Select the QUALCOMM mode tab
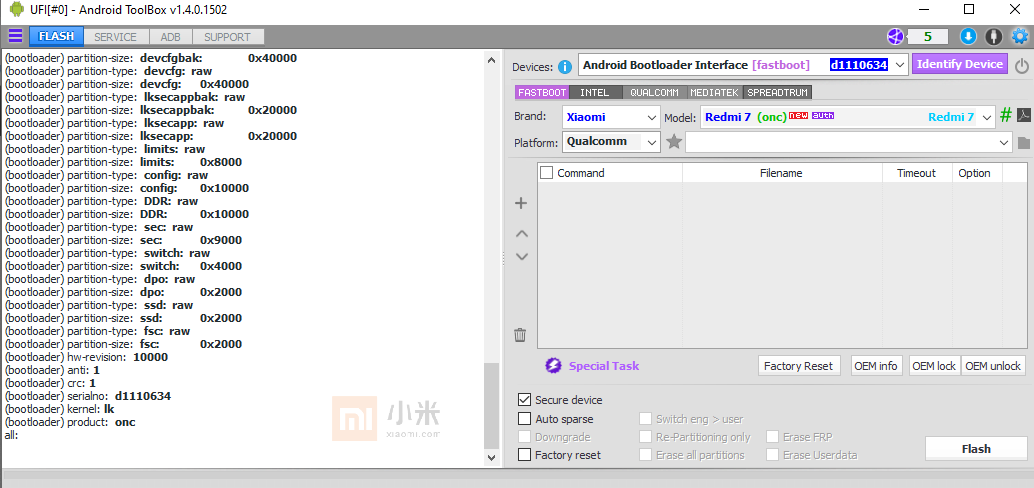Screen dimensions: 1034x488 coord(654,92)
